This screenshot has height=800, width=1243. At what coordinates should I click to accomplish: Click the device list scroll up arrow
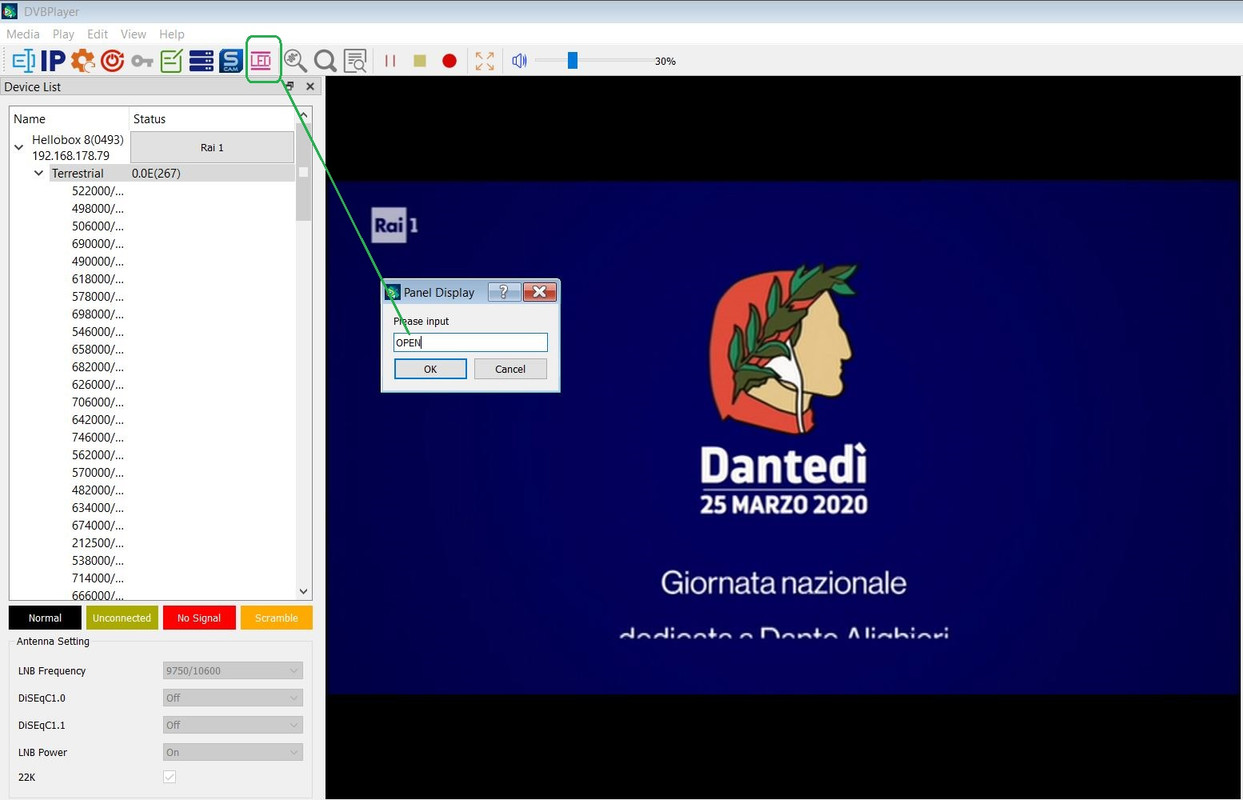pyautogui.click(x=304, y=117)
